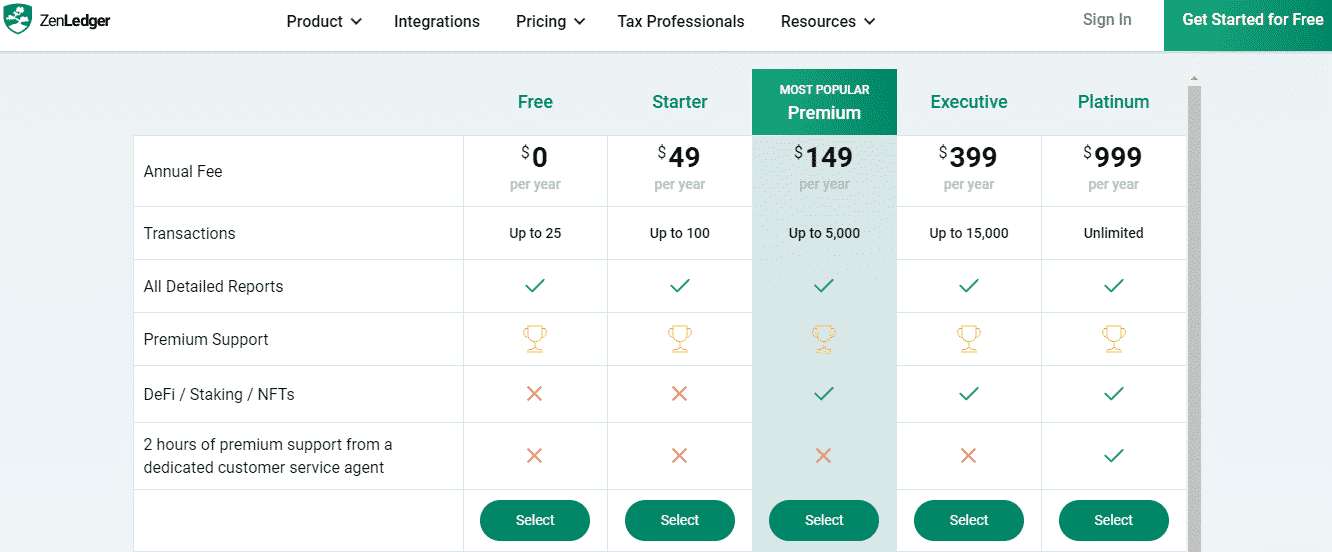
Task: Click the Platinum plan Premium Support trophy
Action: 1114,339
